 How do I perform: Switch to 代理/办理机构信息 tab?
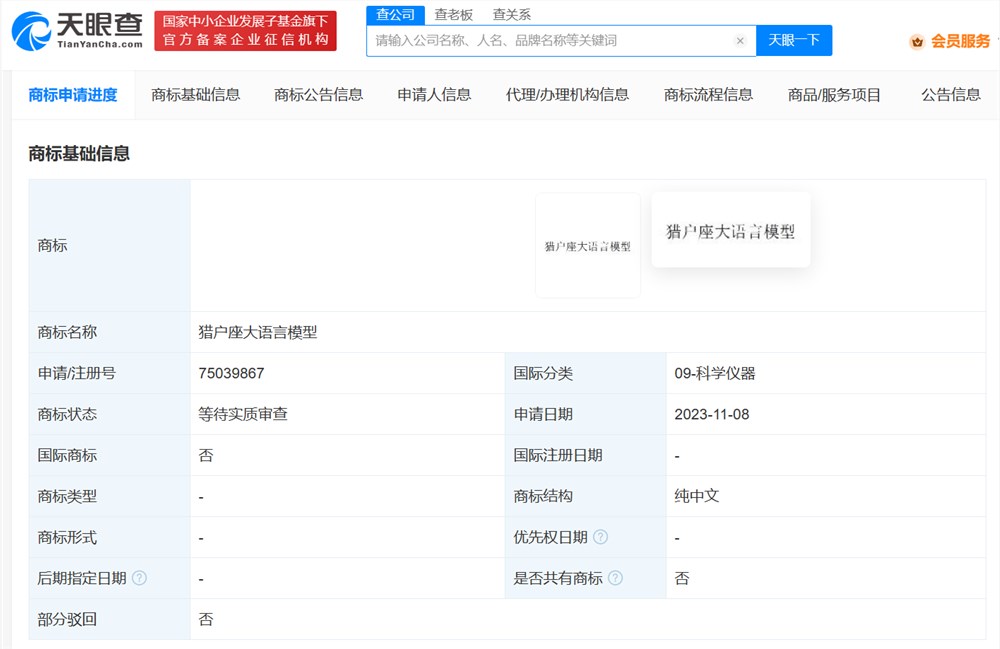[x=567, y=95]
